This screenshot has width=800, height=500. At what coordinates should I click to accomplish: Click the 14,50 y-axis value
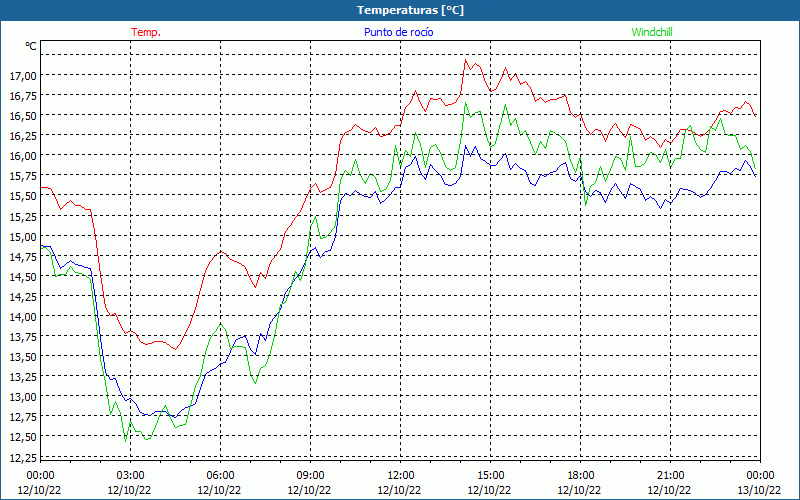click(x=23, y=277)
